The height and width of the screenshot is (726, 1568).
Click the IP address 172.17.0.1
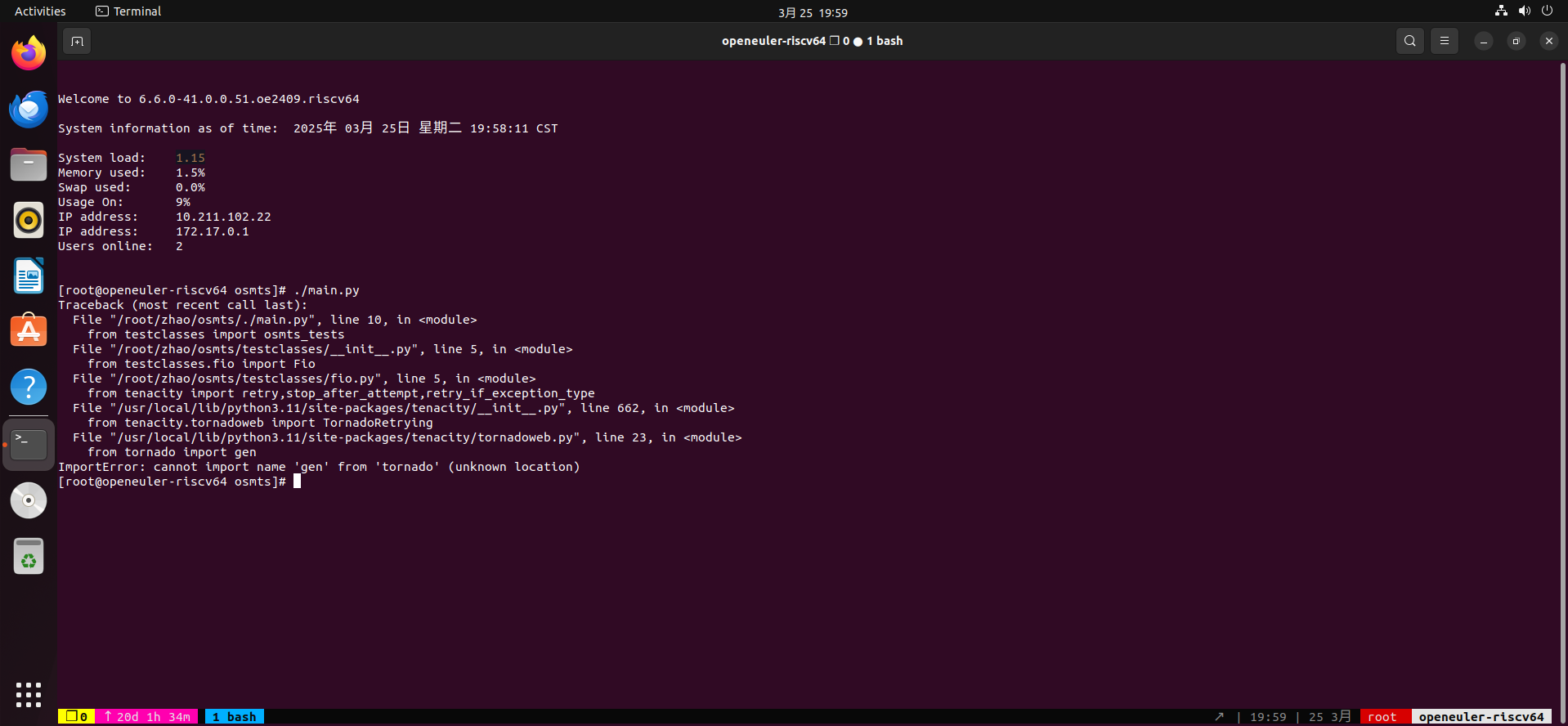(213, 231)
